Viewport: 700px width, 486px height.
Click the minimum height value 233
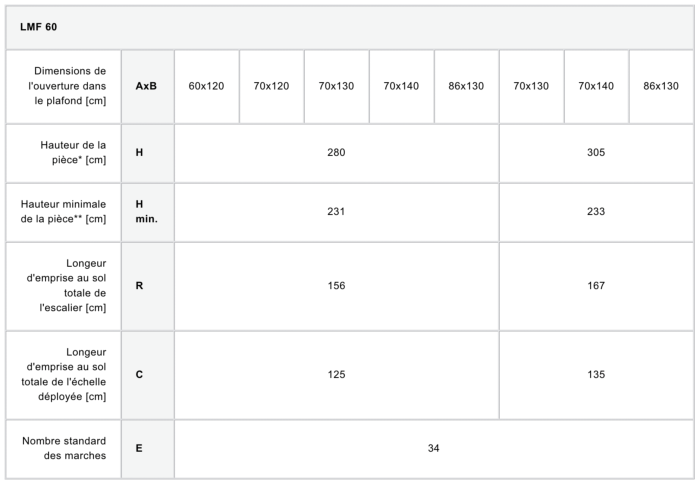coord(596,211)
